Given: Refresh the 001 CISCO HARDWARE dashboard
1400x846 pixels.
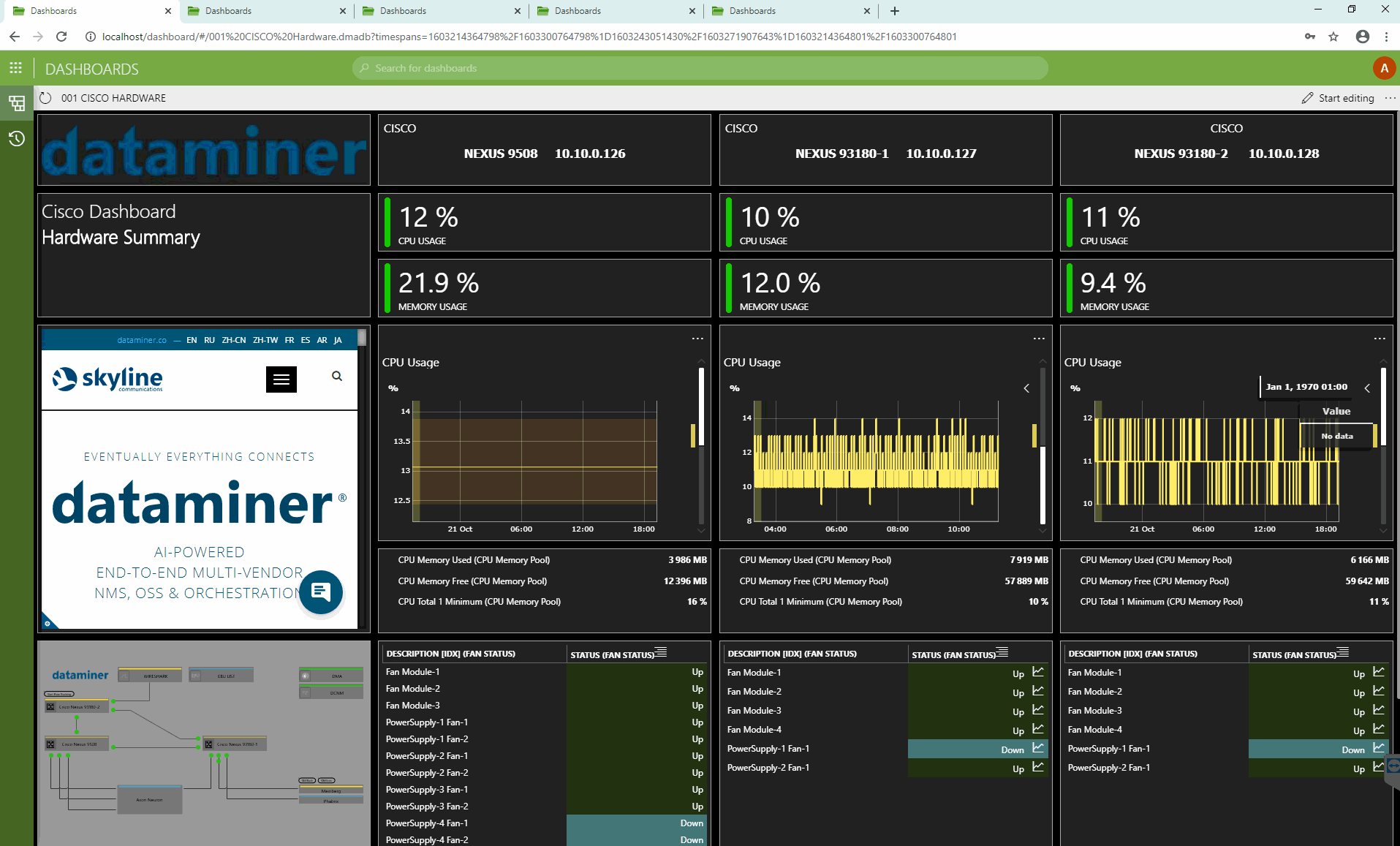Looking at the screenshot, I should tap(45, 98).
